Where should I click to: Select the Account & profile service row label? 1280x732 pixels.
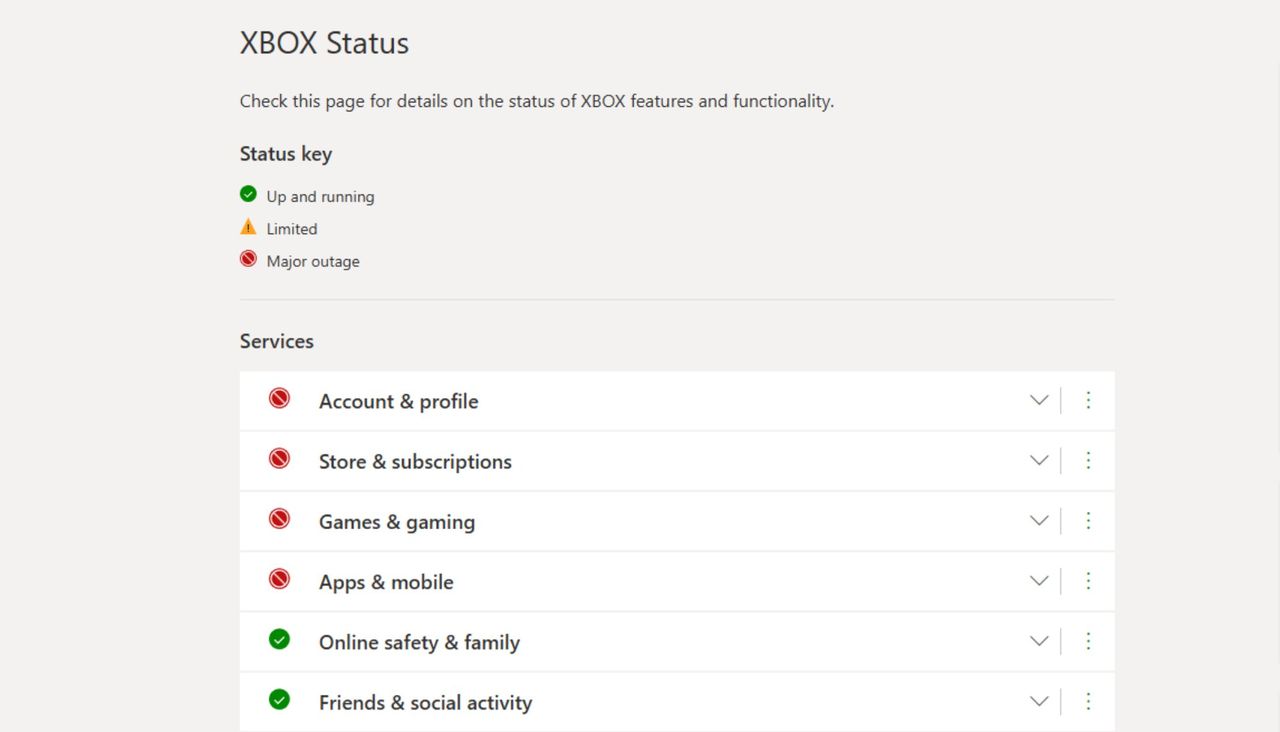[x=398, y=402]
